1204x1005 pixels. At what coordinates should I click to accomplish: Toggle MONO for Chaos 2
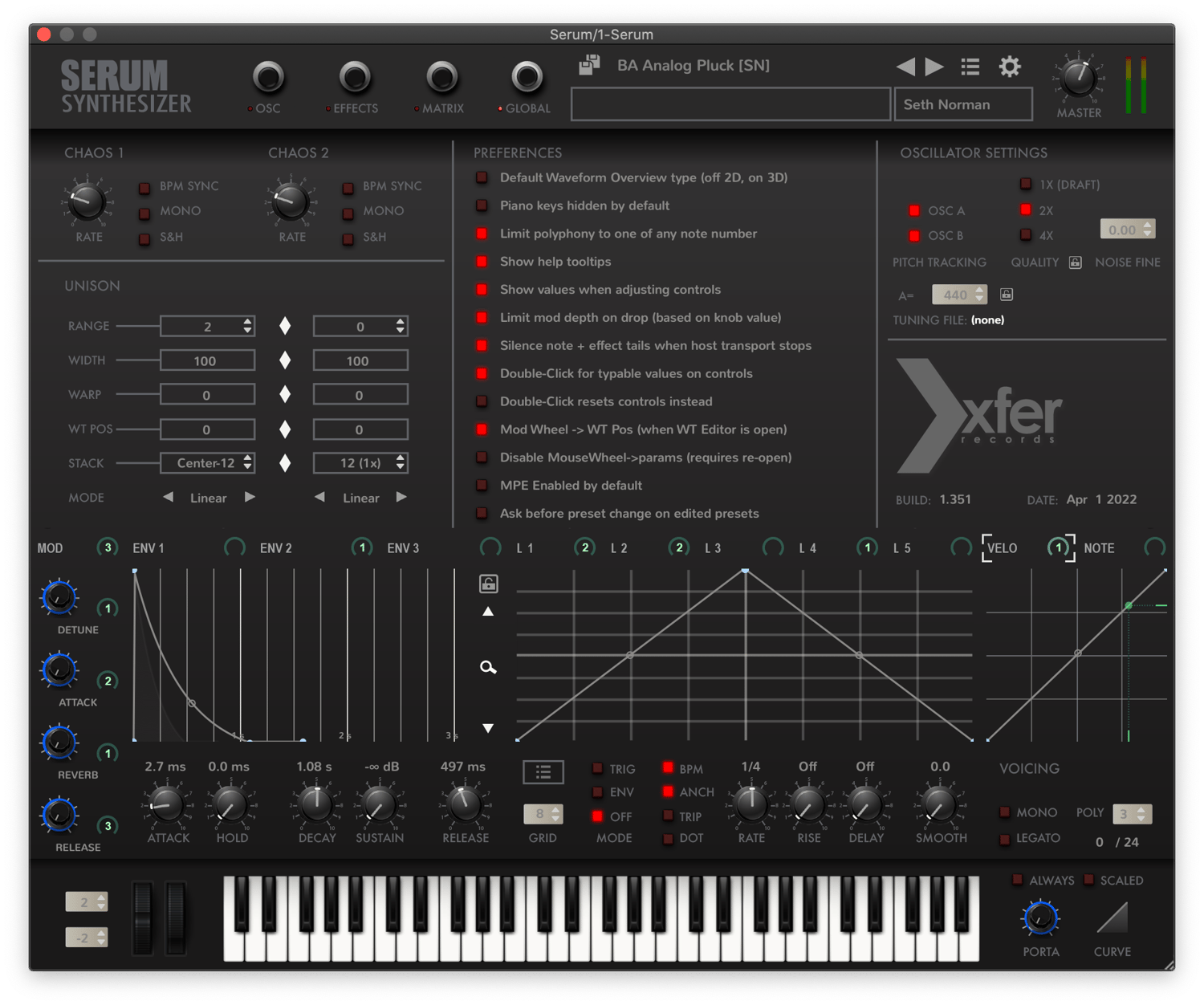point(348,214)
